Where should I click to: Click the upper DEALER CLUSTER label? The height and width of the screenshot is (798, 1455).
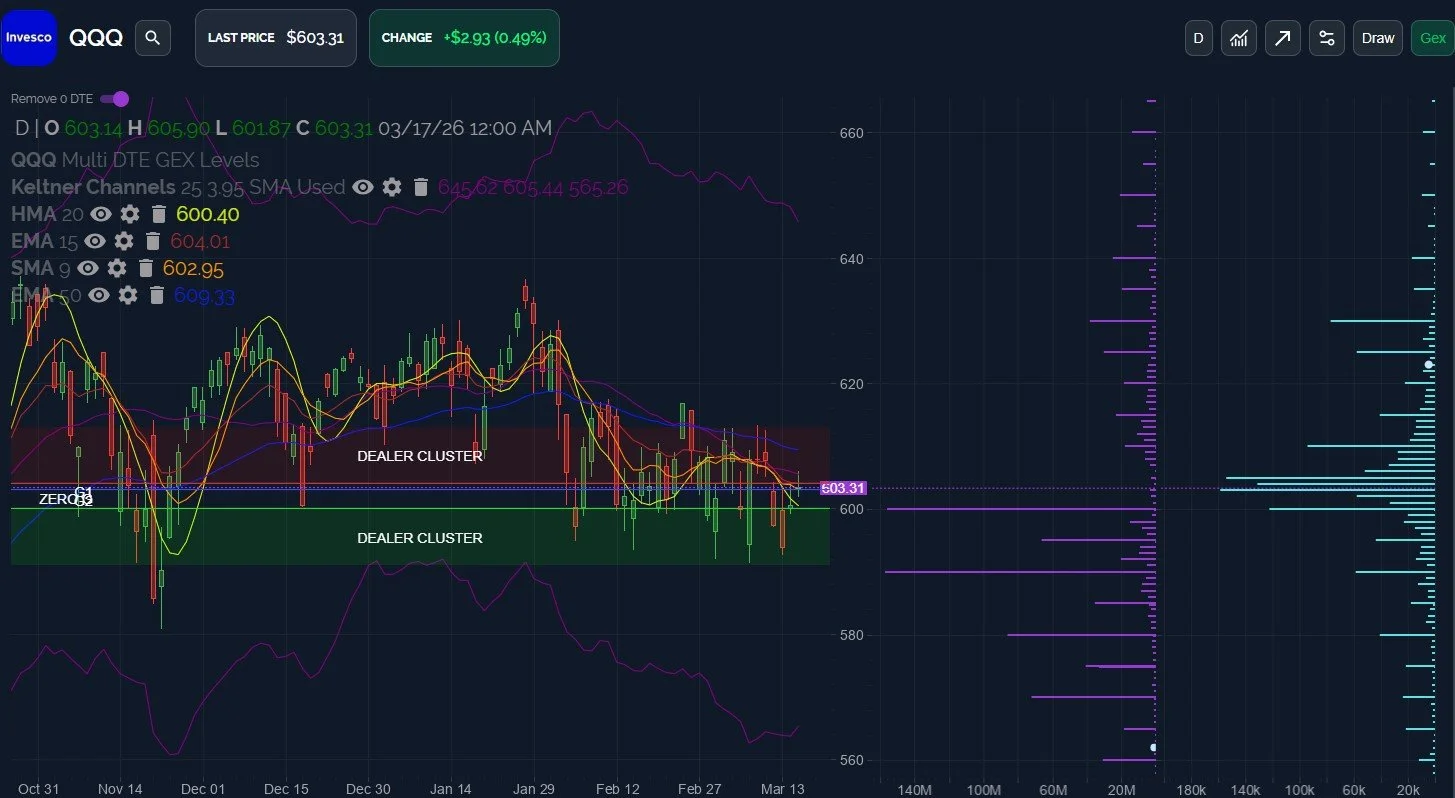click(x=420, y=456)
